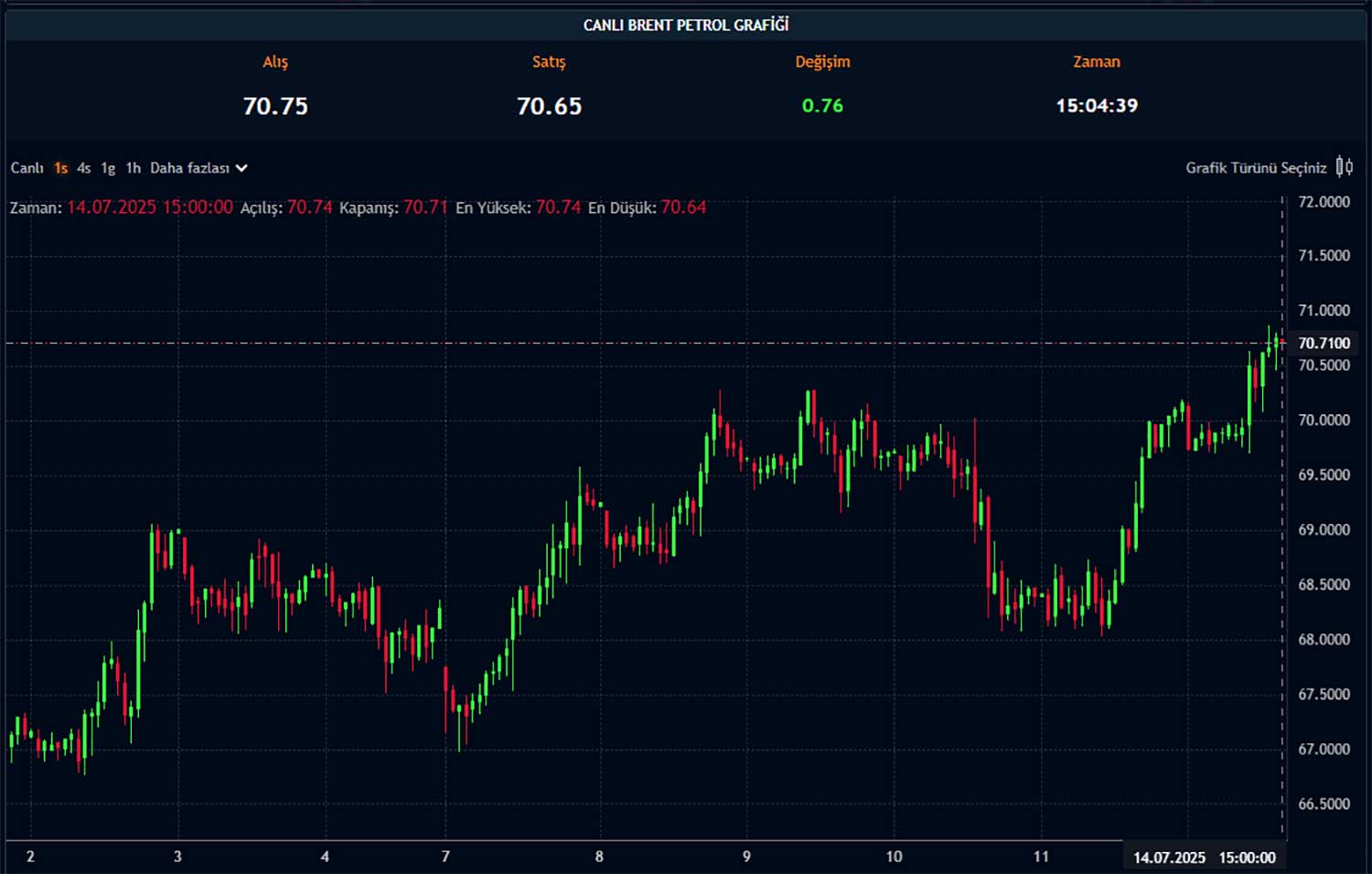Click the En Düşük value 70.64
This screenshot has height=874, width=1372.
[x=683, y=208]
